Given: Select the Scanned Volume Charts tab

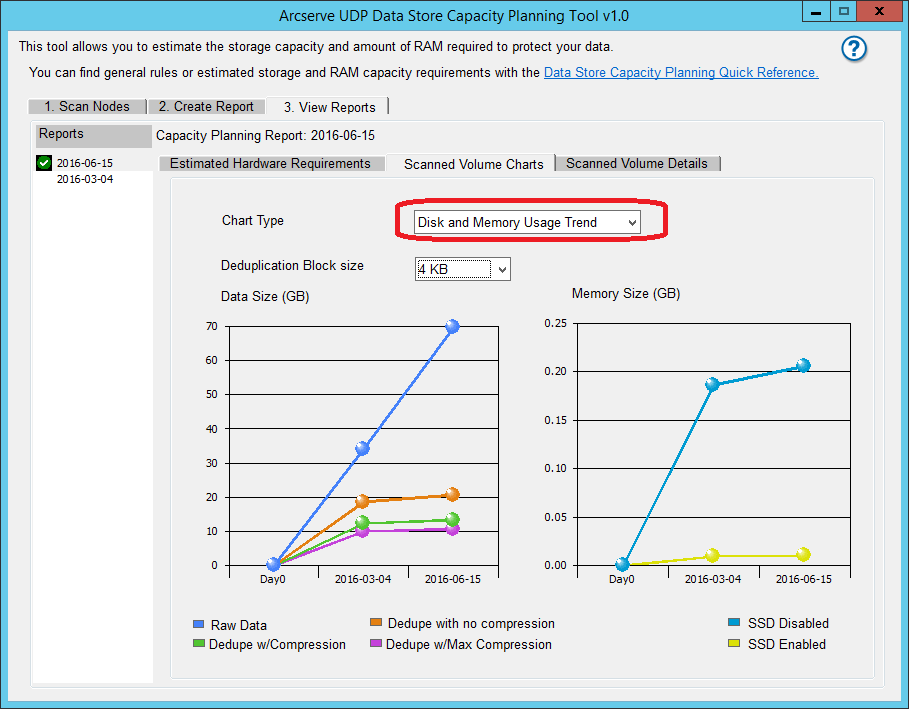Looking at the screenshot, I should pos(473,164).
